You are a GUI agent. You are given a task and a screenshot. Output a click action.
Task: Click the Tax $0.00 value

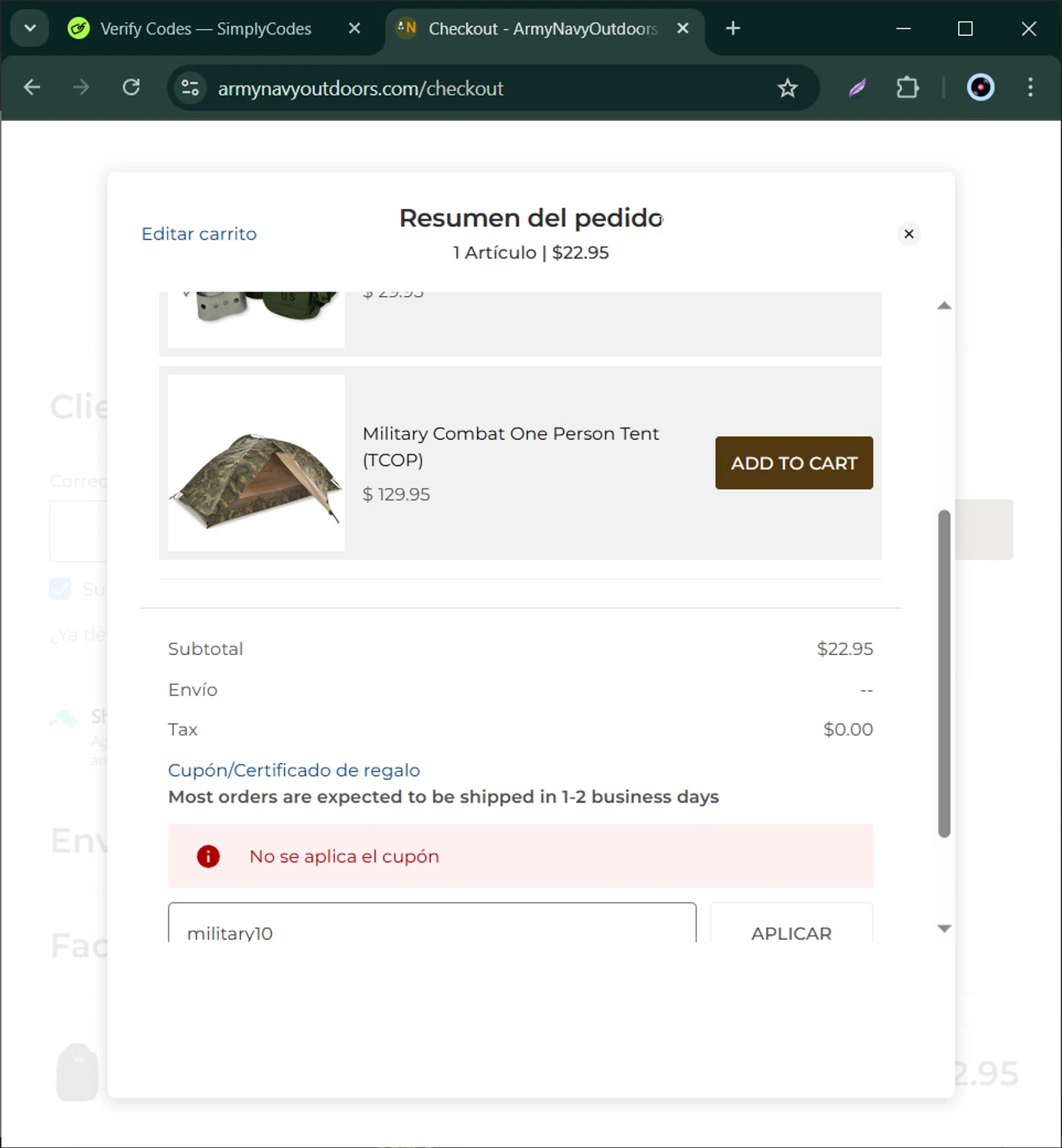[848, 729]
